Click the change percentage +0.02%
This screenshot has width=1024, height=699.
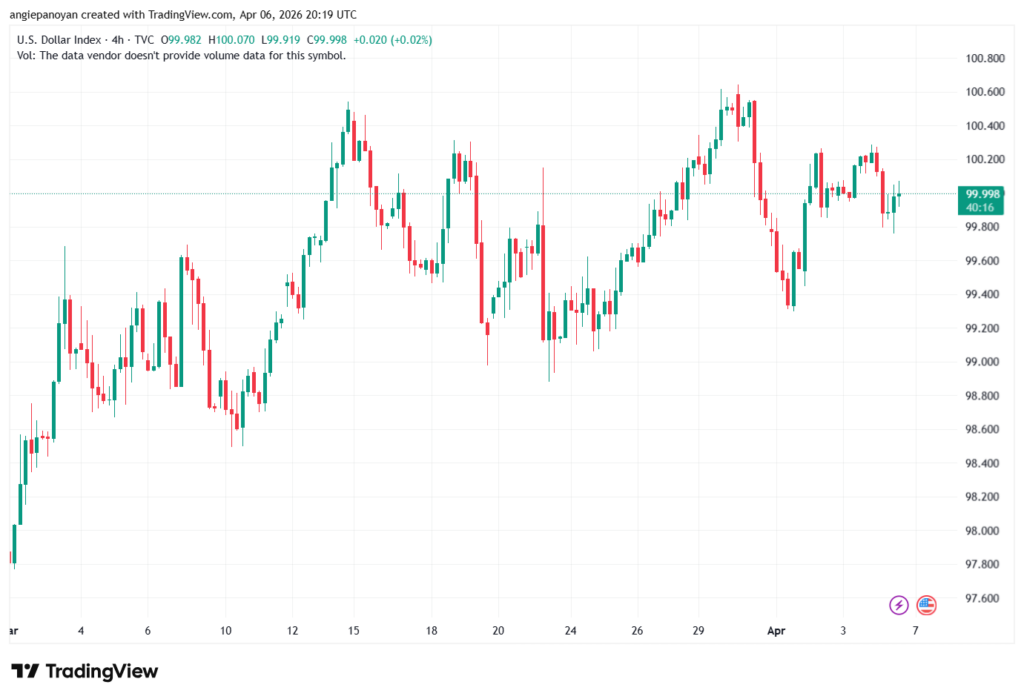tap(412, 38)
